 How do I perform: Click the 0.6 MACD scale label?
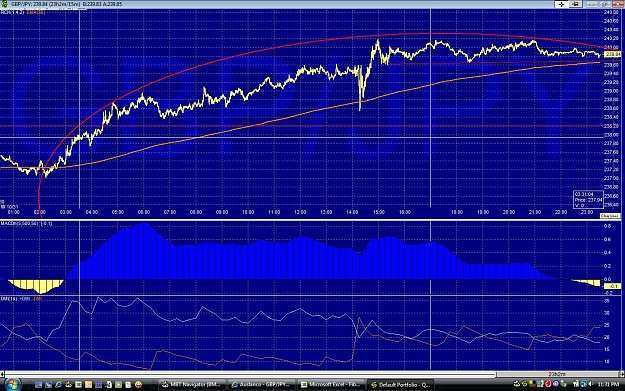click(607, 240)
